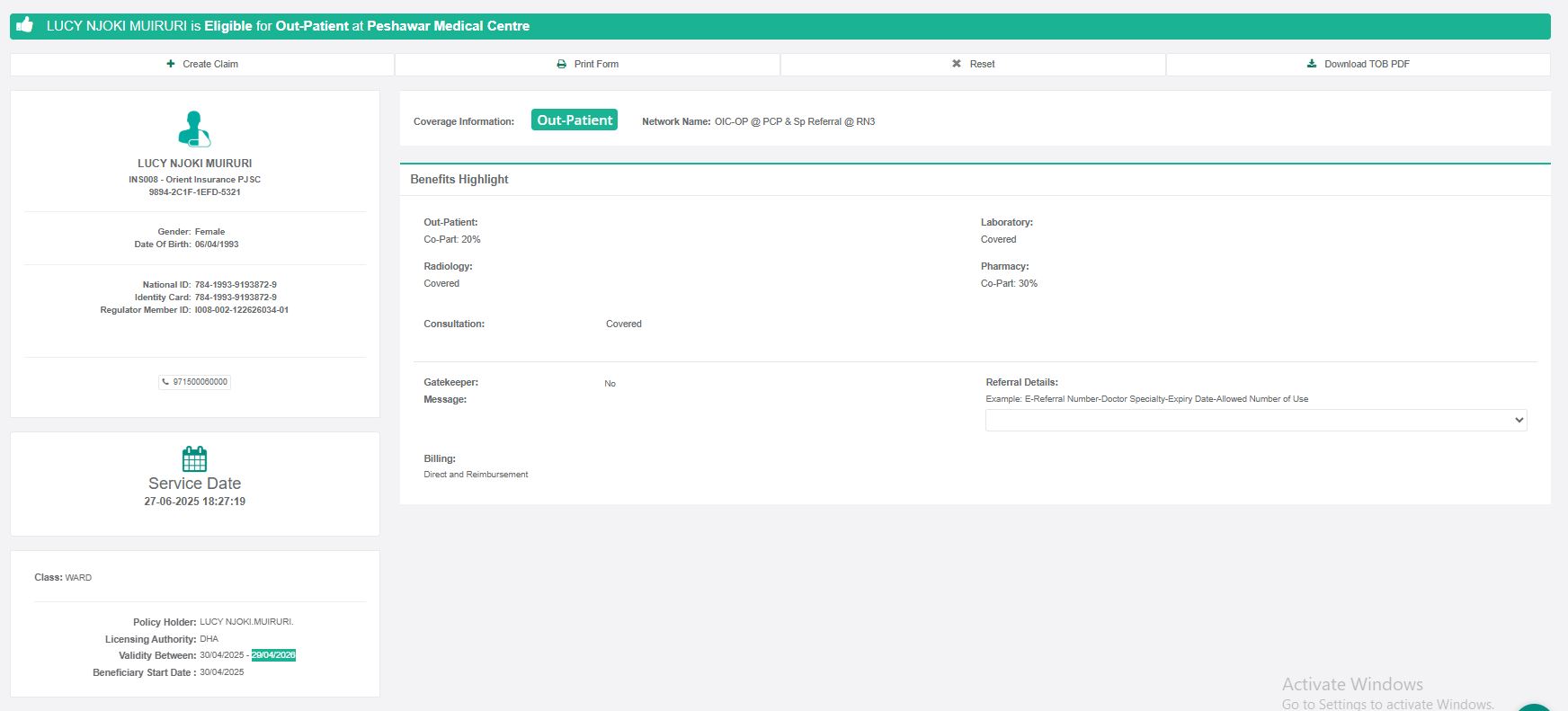Click the highlighted validity end date 29/04/2026
Screen dimensions: 1568x711
(x=273, y=655)
